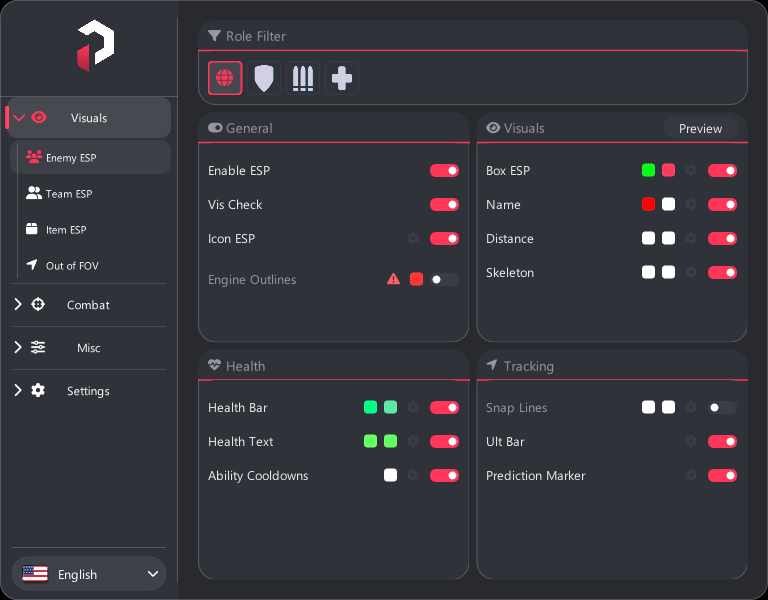Screen dimensions: 768x600
Task: Open the Ability Cooldowns white color swatch
Action: [390, 476]
